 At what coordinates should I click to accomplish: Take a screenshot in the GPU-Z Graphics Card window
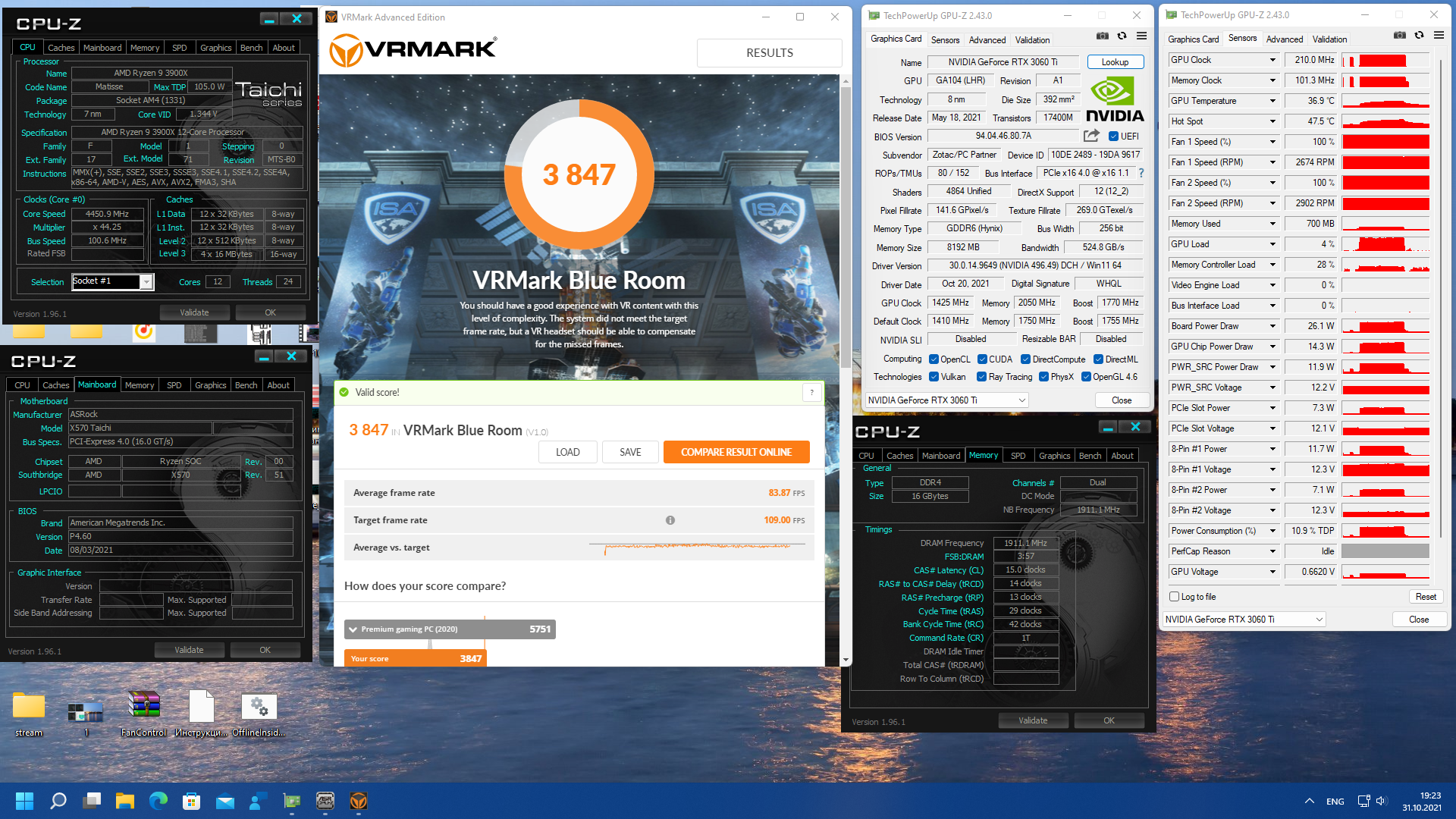pyautogui.click(x=1102, y=36)
